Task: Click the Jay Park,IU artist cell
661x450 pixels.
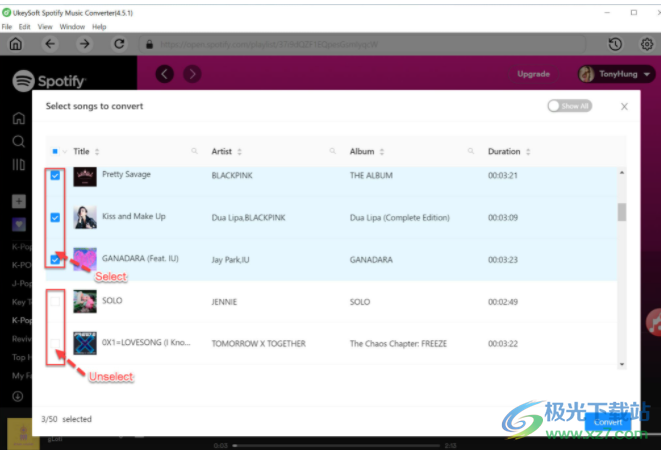Action: click(230, 260)
